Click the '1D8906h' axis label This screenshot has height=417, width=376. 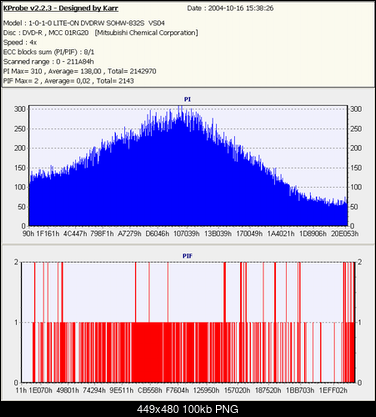(313, 234)
